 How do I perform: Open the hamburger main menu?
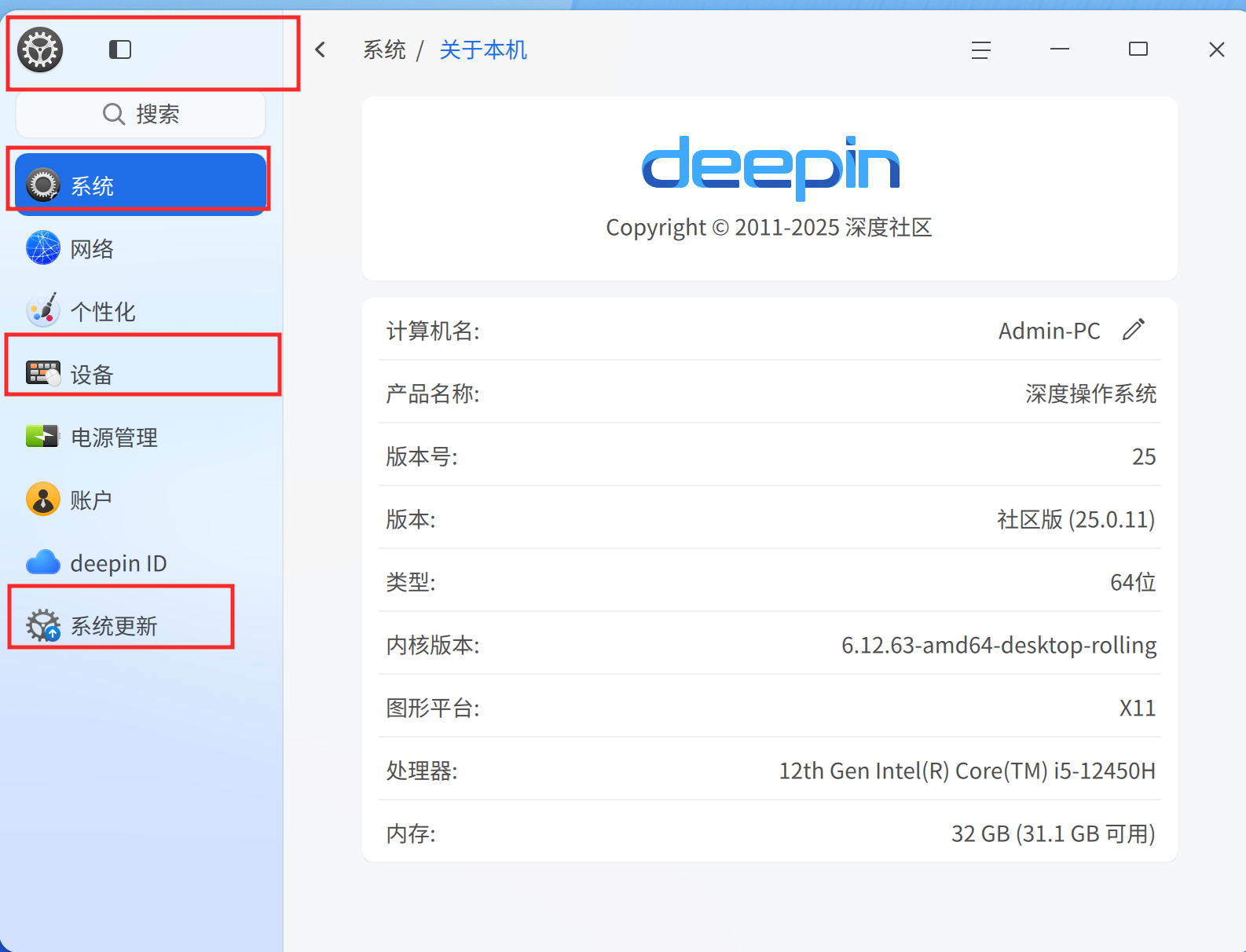[x=980, y=50]
